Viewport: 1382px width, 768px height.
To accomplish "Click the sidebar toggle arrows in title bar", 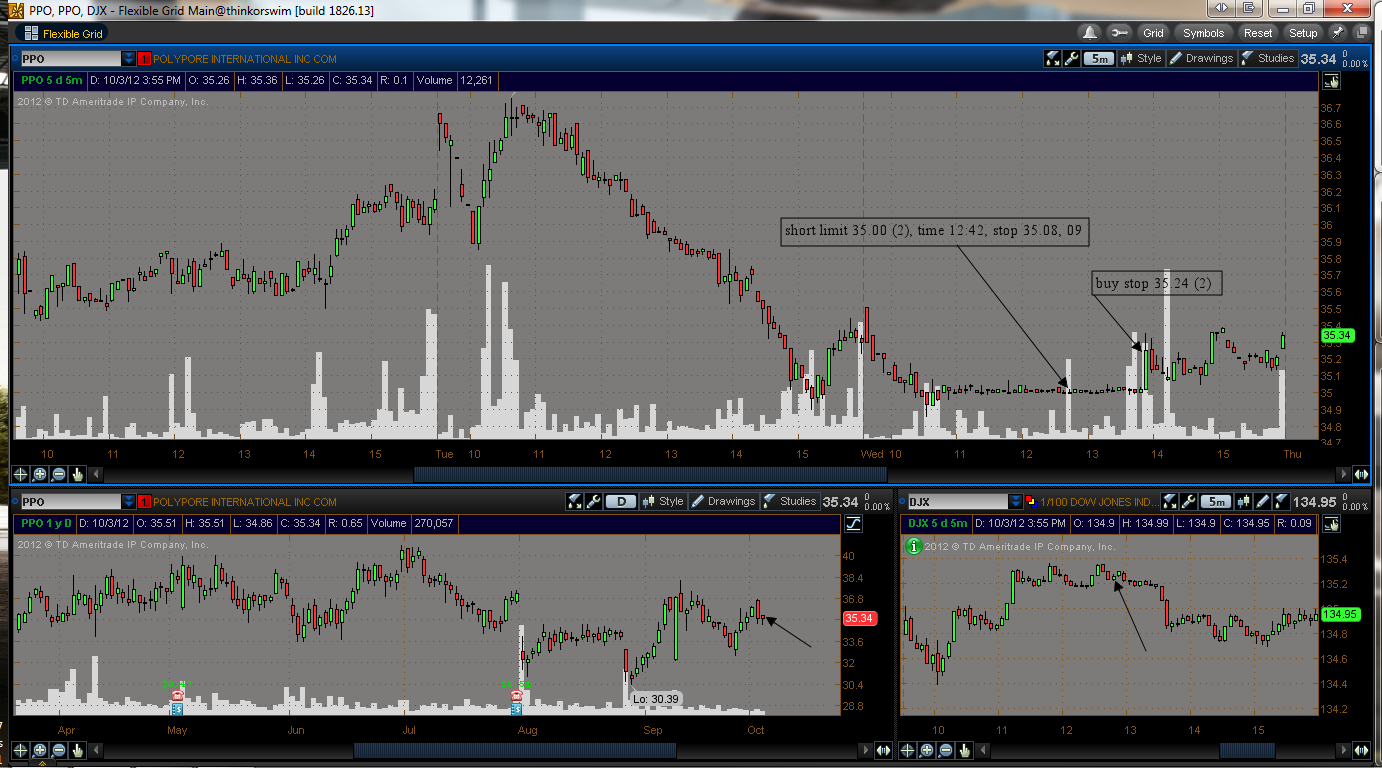I will (x=1219, y=8).
